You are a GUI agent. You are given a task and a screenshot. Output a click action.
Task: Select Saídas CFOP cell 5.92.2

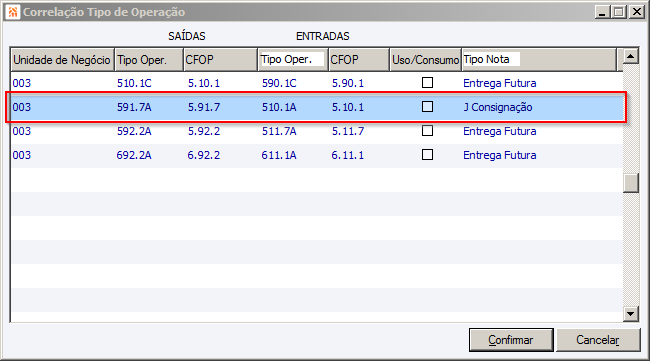204,131
